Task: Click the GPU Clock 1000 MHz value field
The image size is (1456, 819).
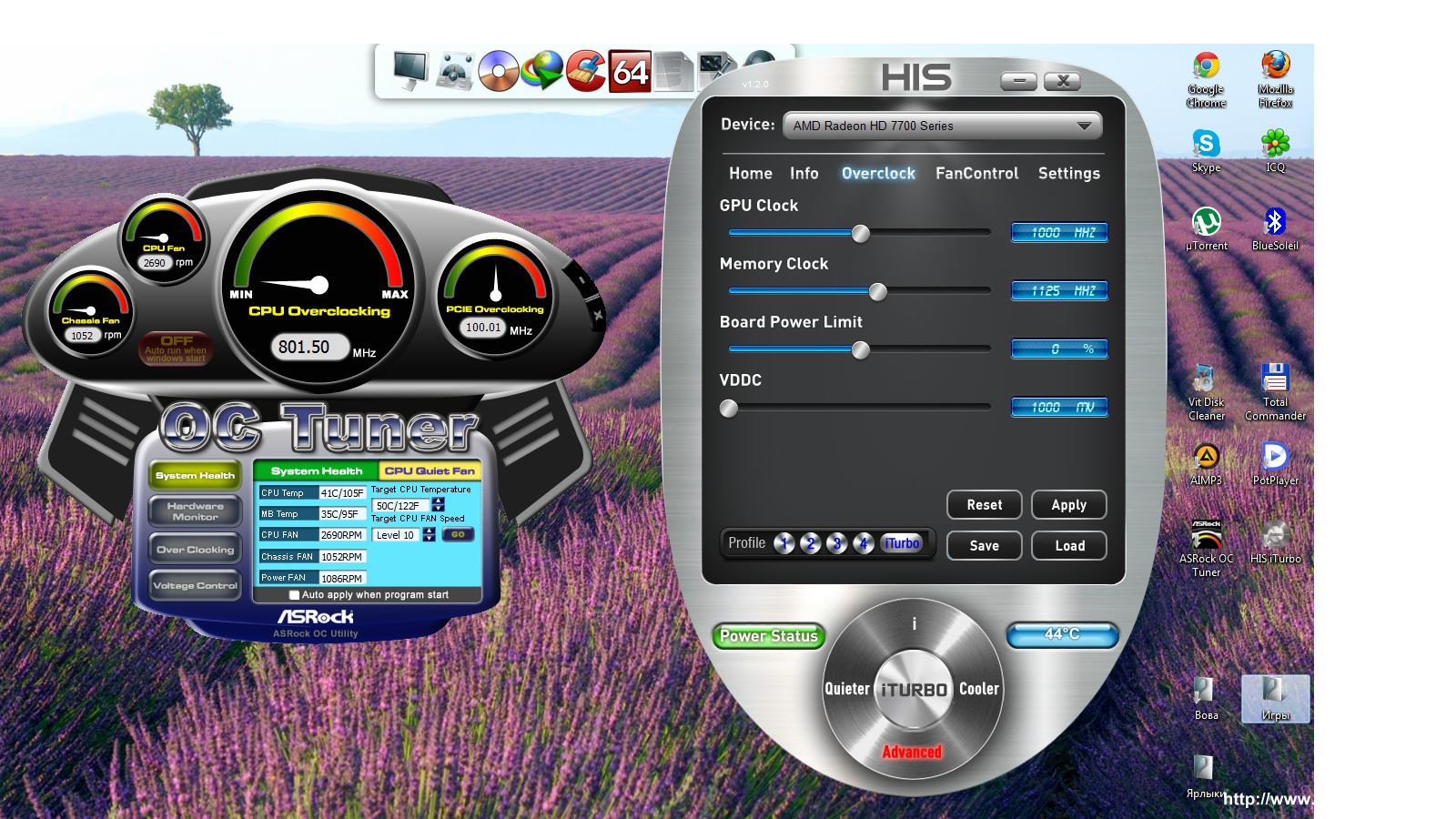Action: pos(1059,233)
